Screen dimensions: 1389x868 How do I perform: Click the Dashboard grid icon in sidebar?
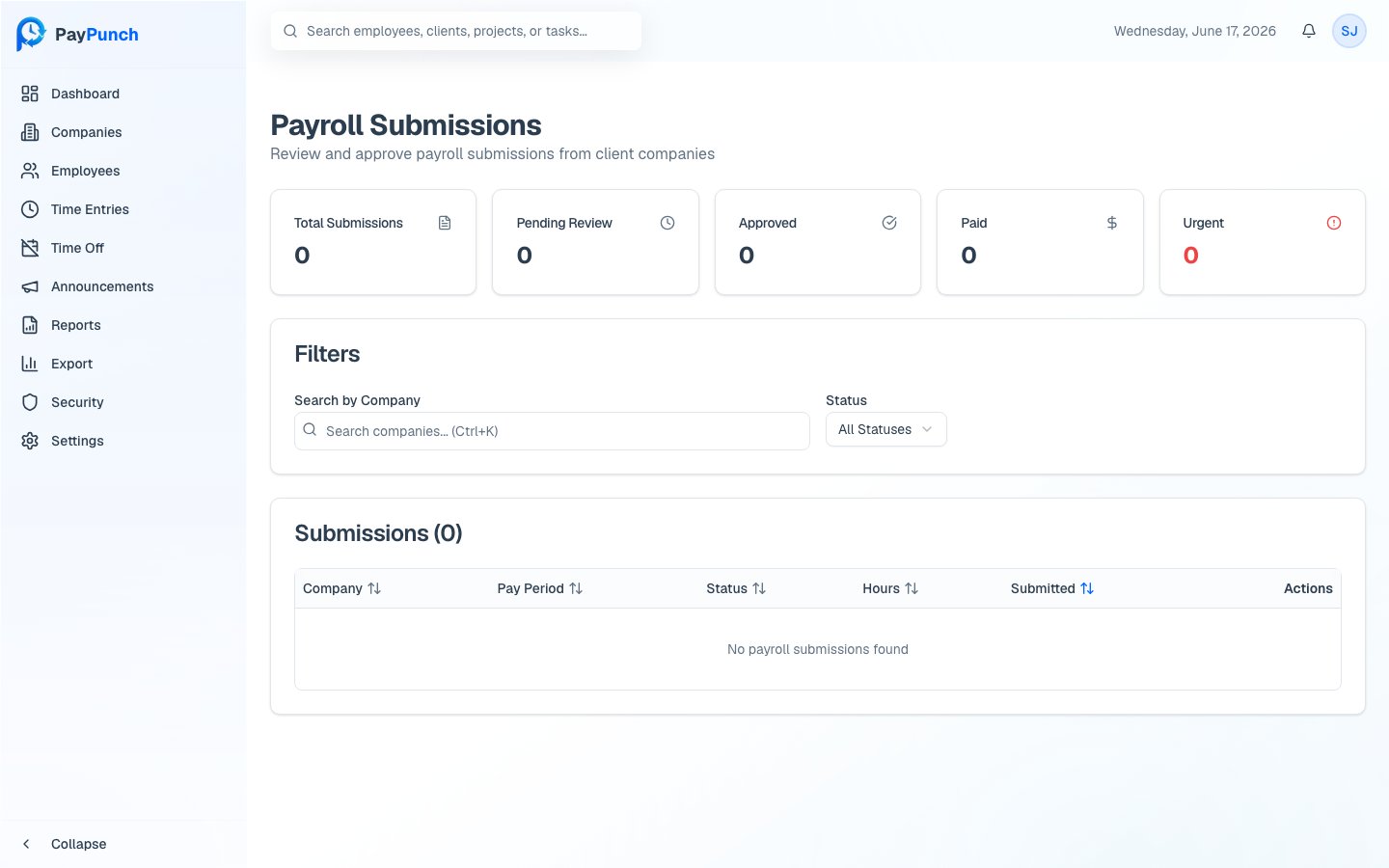[30, 94]
